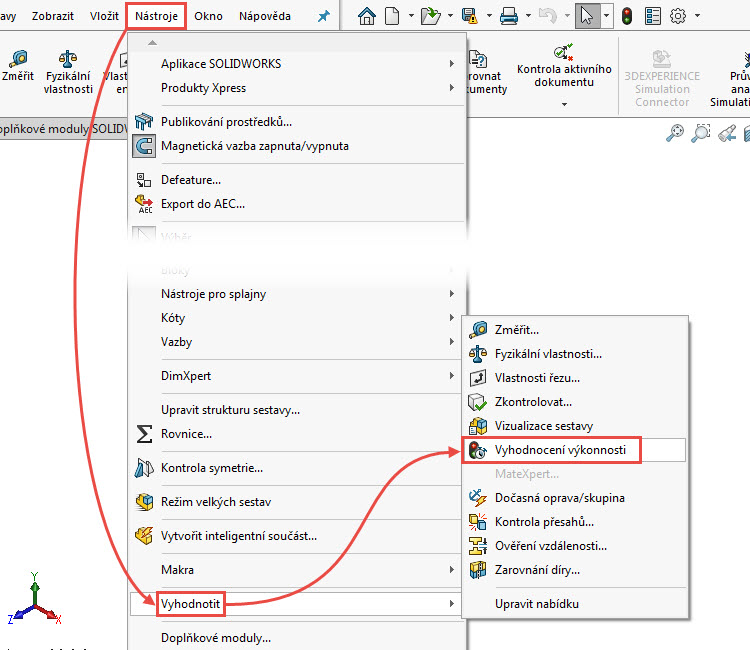Screen dimensions: 750x650
Task: Toggle Režim velkých sestav
Action: 297,502
